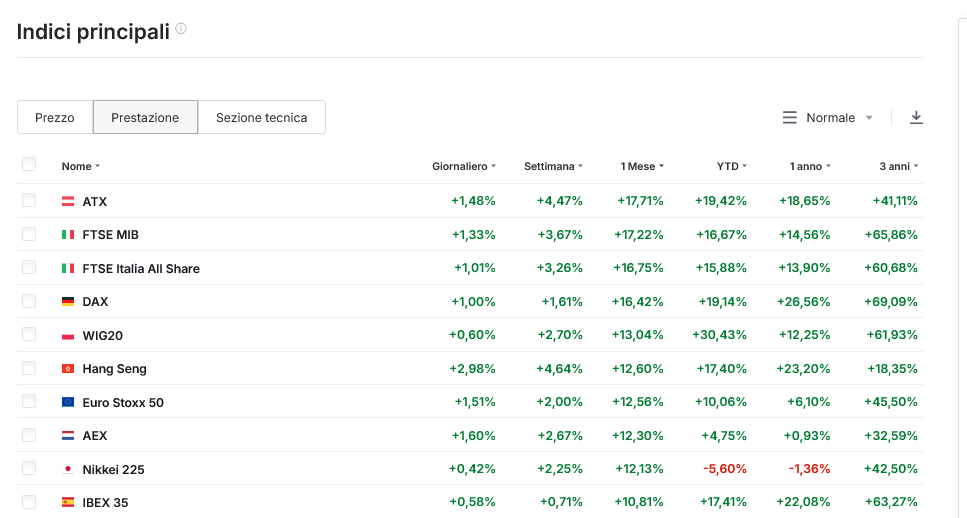Image resolution: width=967 pixels, height=518 pixels.
Task: Click the info icon beside Indici principali
Action: tap(181, 28)
